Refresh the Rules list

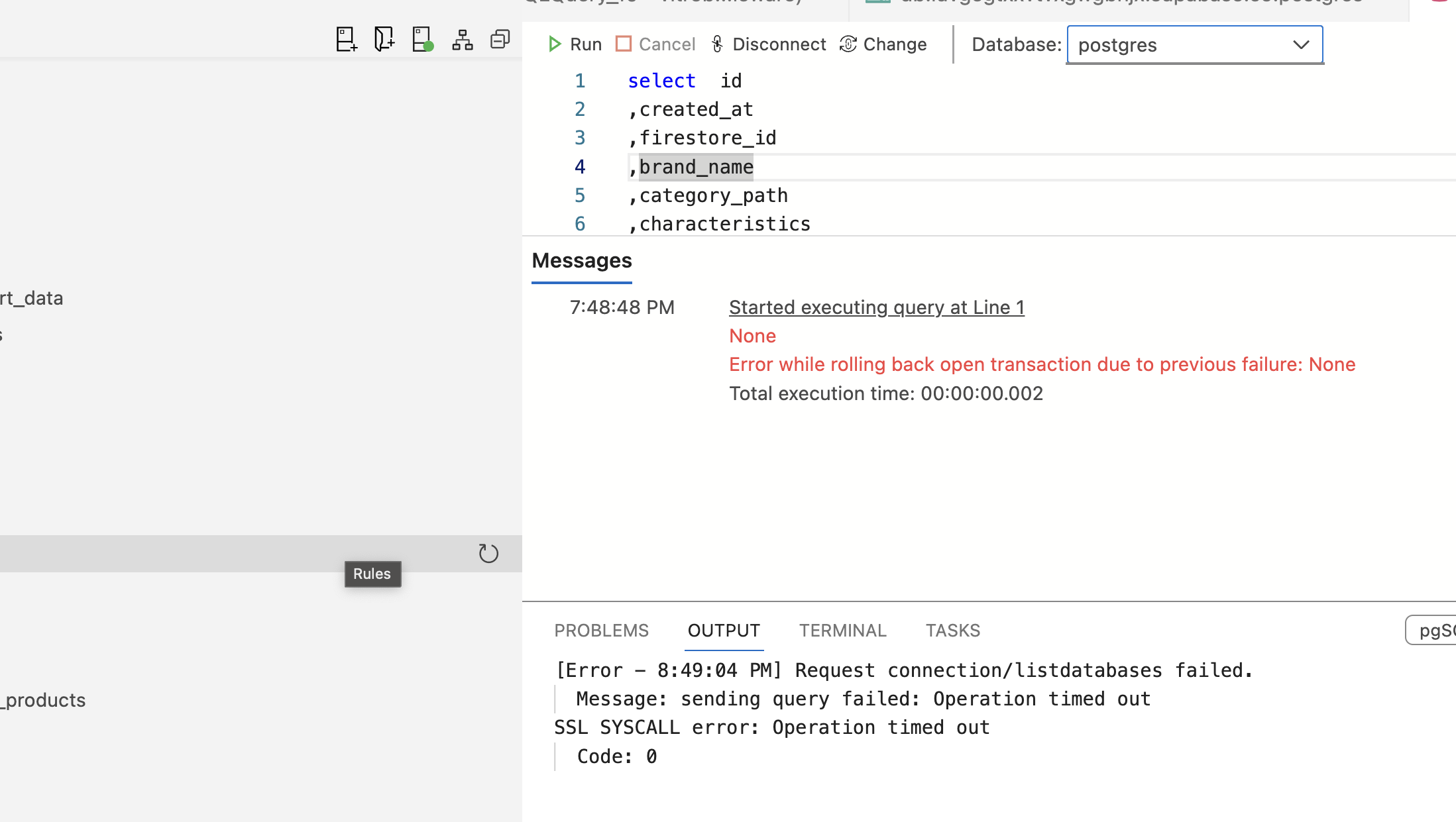point(489,553)
